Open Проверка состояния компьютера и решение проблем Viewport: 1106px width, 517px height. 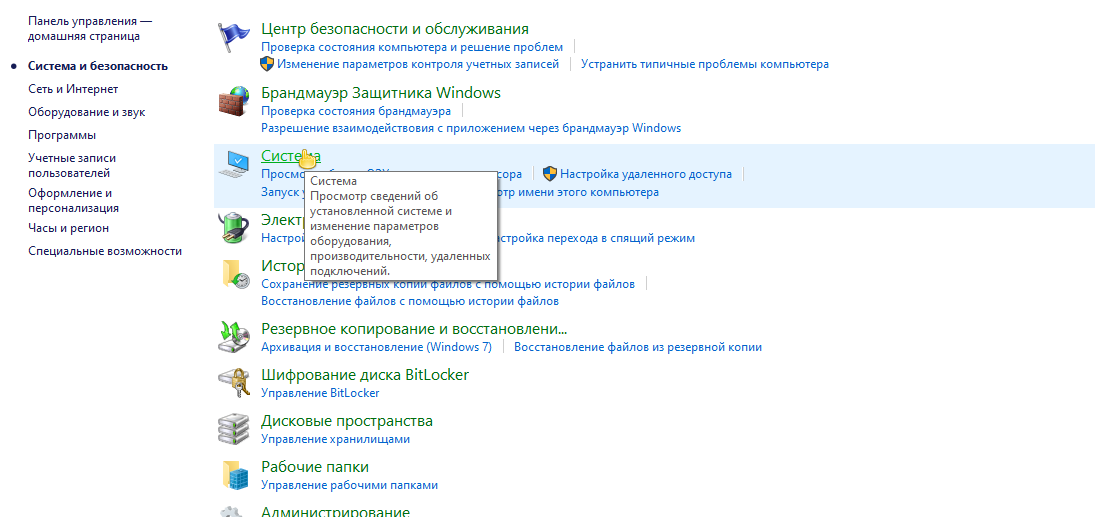[x=412, y=47]
